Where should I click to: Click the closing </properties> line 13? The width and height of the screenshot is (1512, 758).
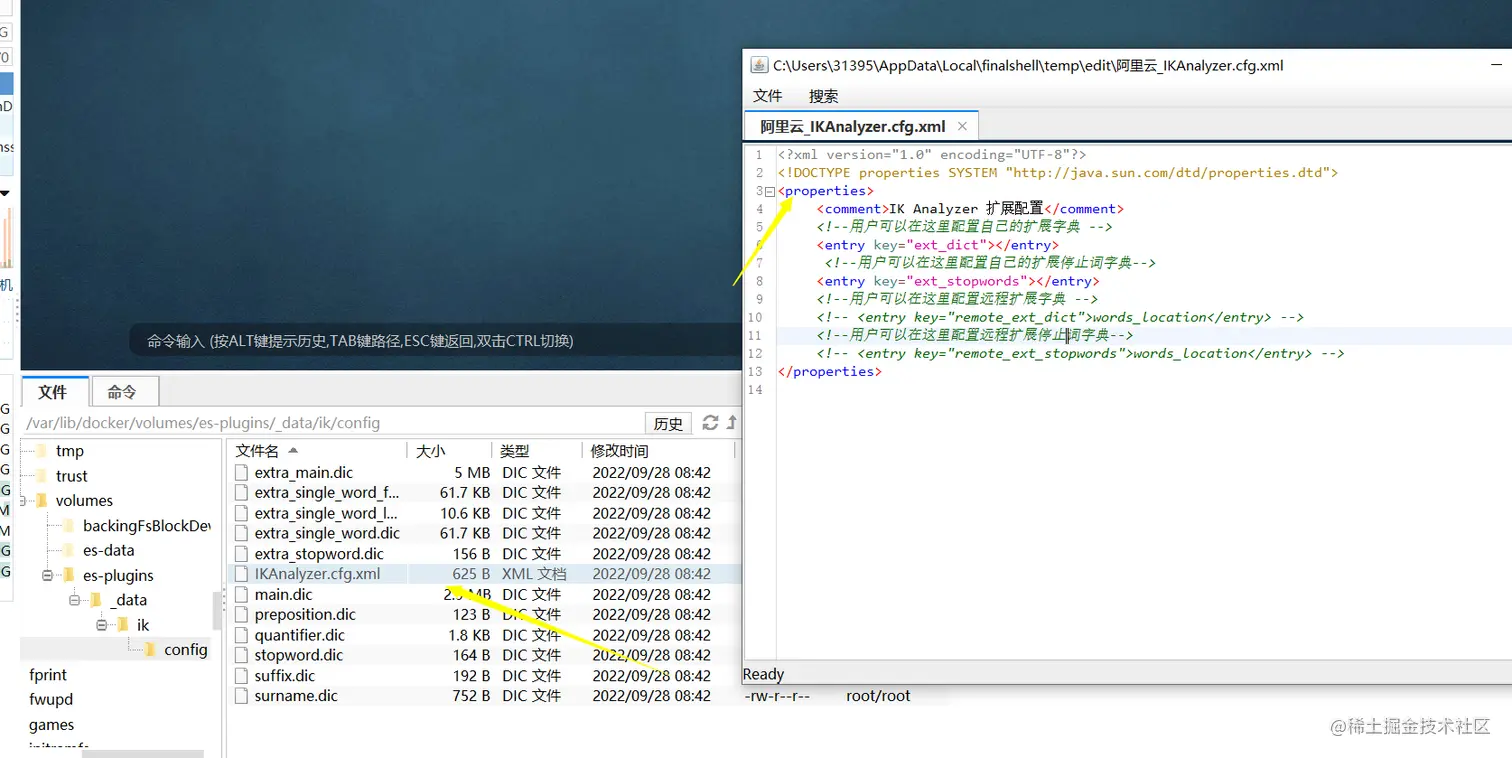click(830, 371)
